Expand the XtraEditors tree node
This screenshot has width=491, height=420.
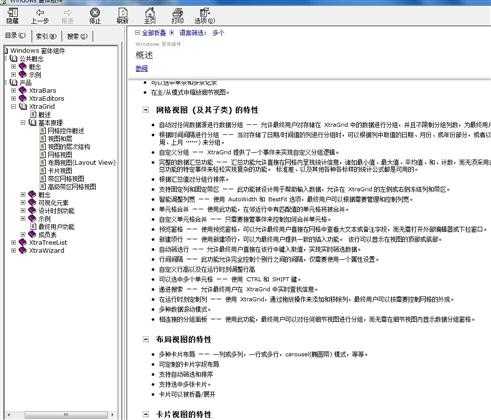[x=13, y=98]
